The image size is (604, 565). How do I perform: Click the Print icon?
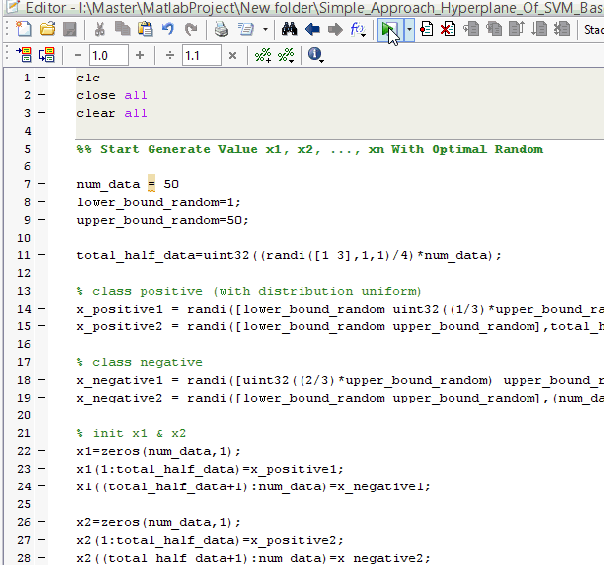pos(220,30)
